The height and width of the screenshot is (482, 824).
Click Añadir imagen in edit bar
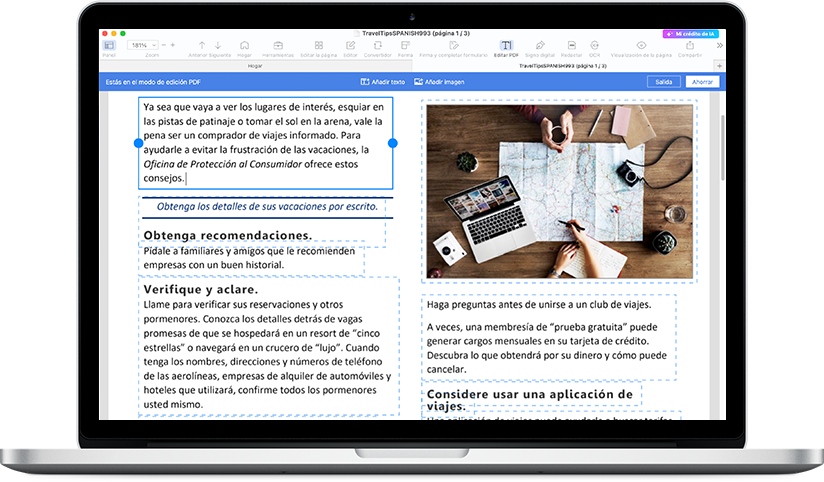click(439, 82)
